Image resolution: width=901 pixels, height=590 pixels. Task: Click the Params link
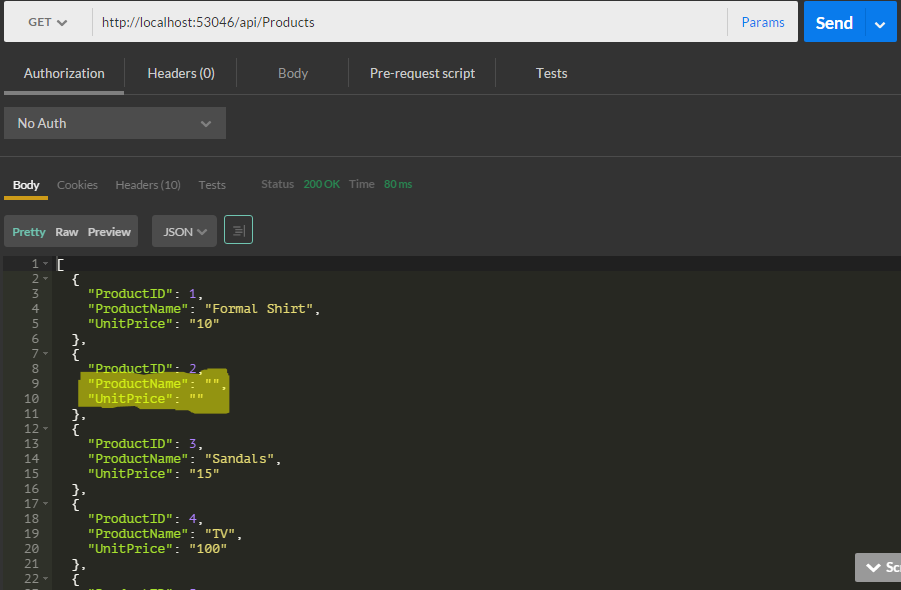point(762,21)
